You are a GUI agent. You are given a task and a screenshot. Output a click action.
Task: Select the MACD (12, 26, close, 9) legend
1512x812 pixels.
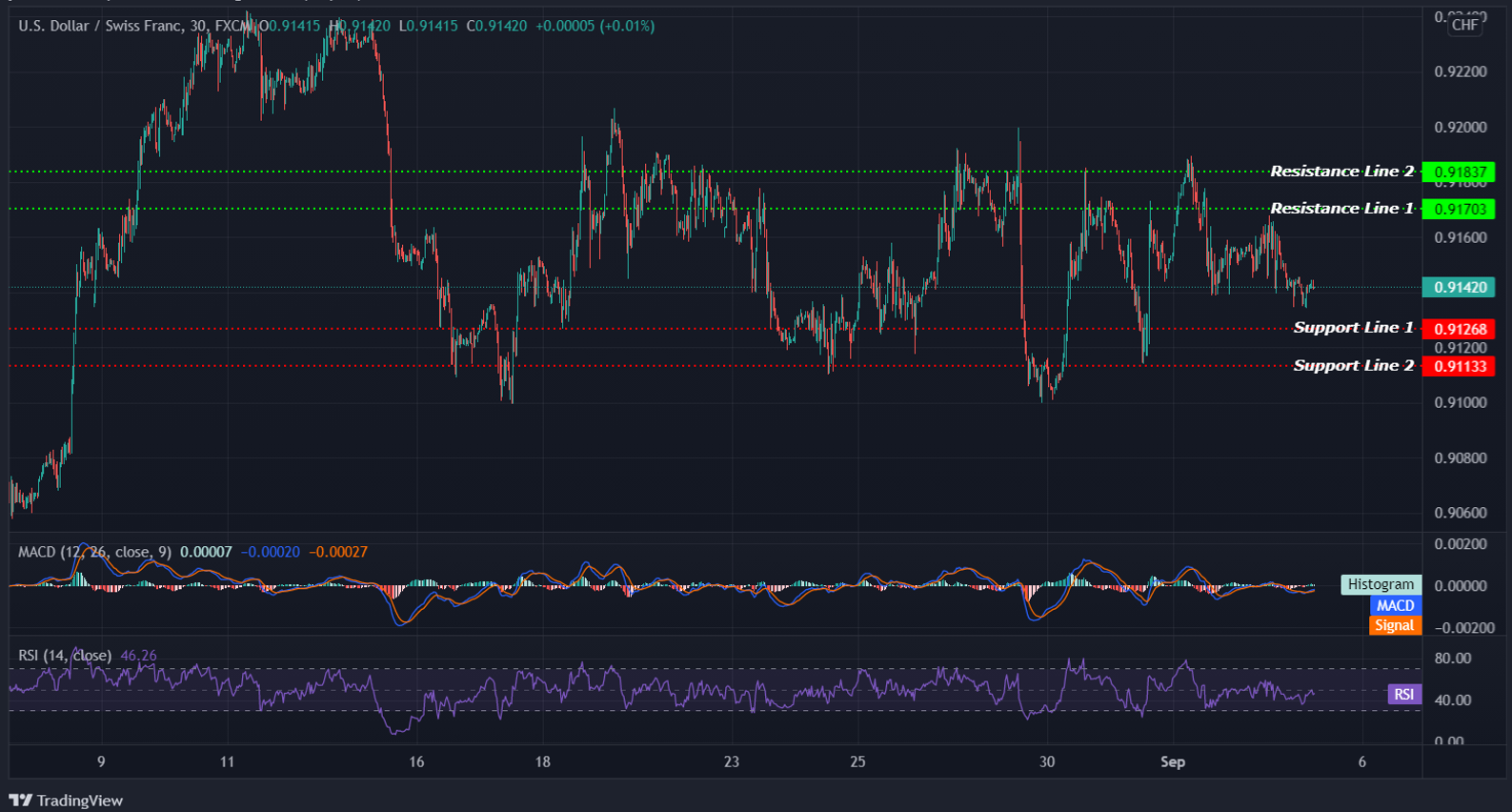click(95, 552)
